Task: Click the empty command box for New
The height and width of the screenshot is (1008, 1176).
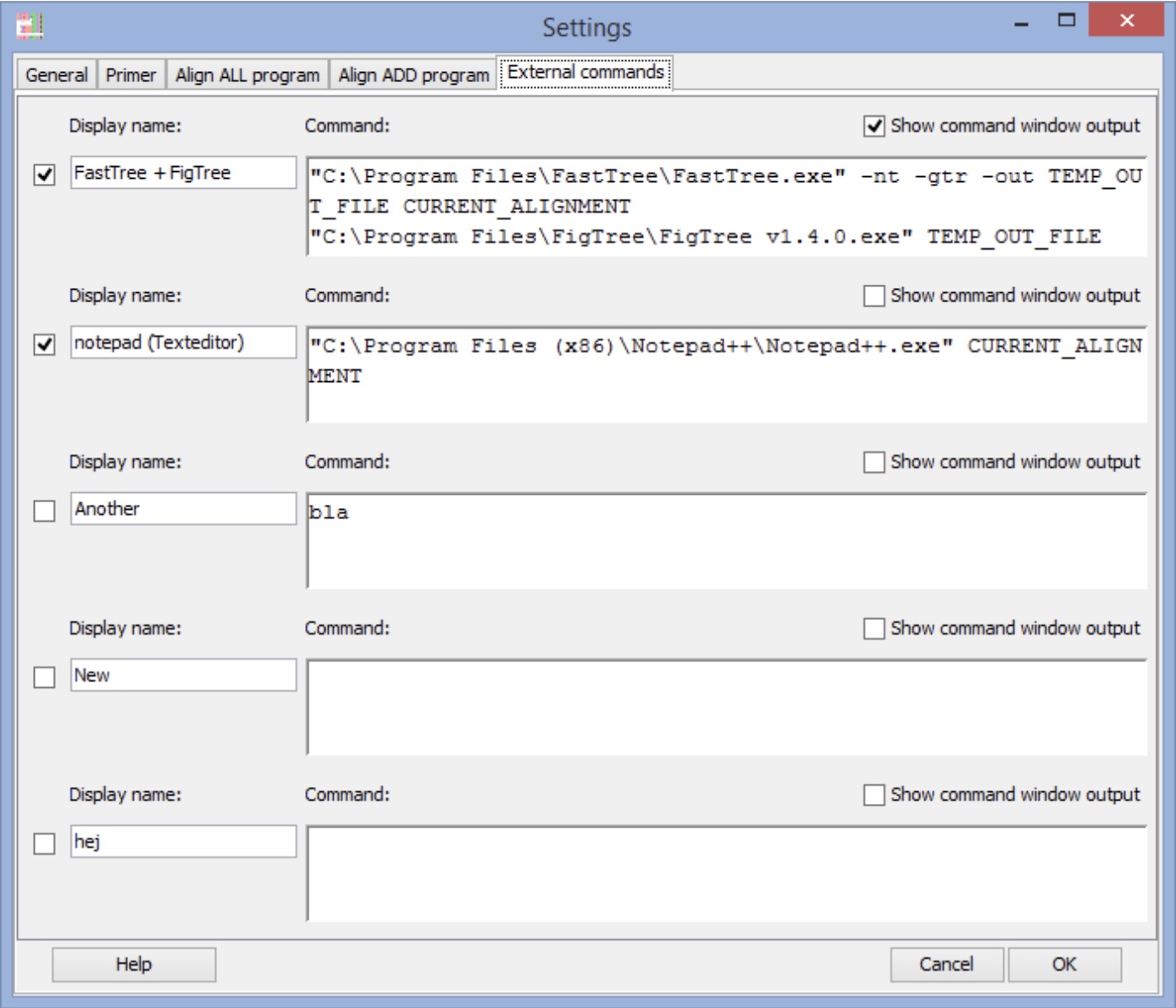Action: point(727,707)
